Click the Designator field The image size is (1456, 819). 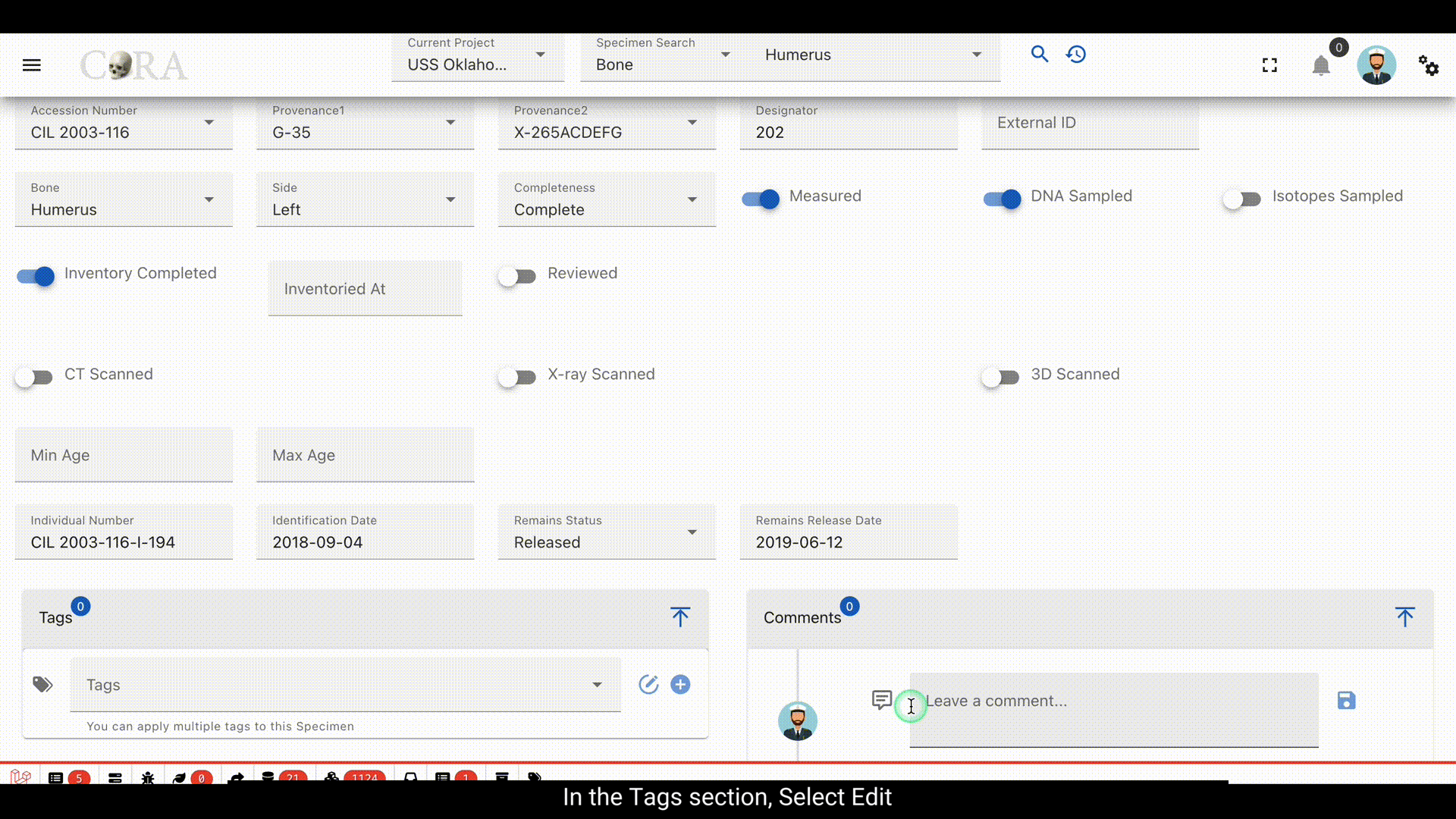point(849,123)
